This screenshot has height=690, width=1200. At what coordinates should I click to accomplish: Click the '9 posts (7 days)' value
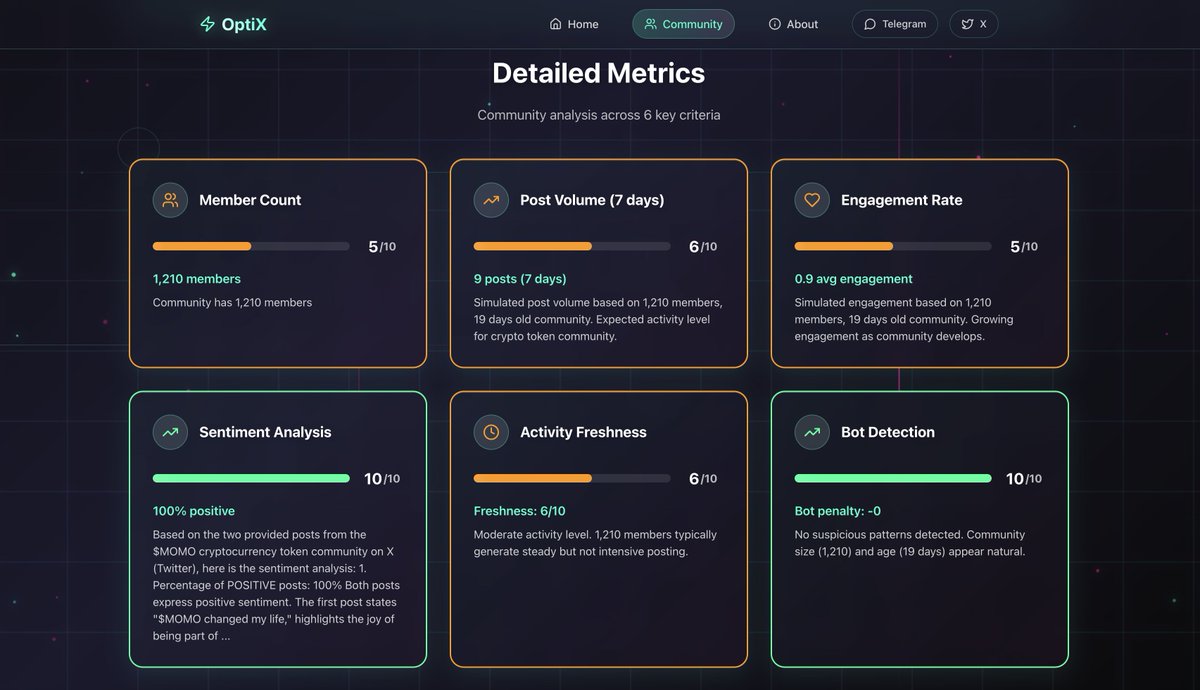[520, 279]
